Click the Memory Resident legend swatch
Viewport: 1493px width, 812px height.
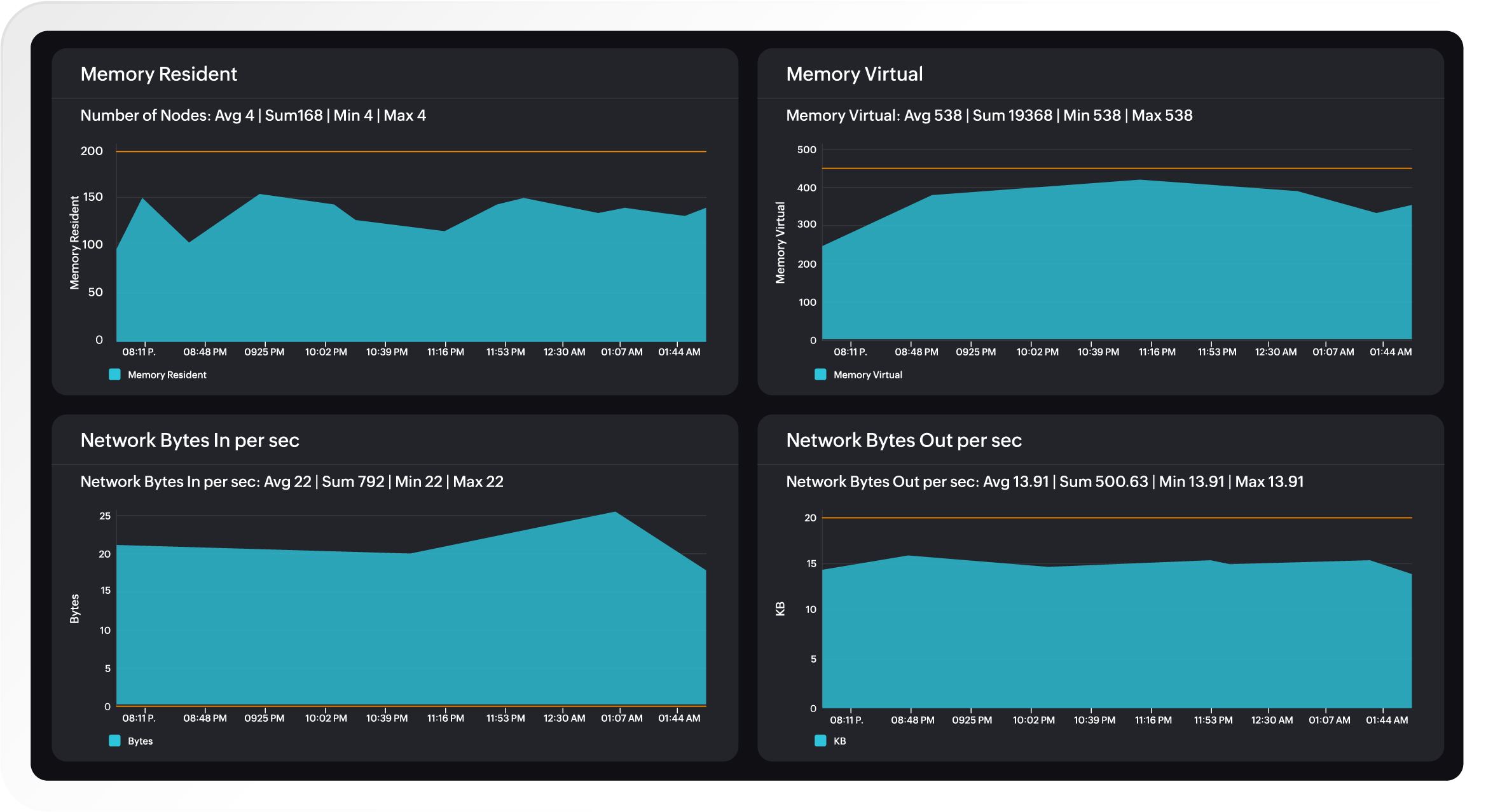coord(115,374)
